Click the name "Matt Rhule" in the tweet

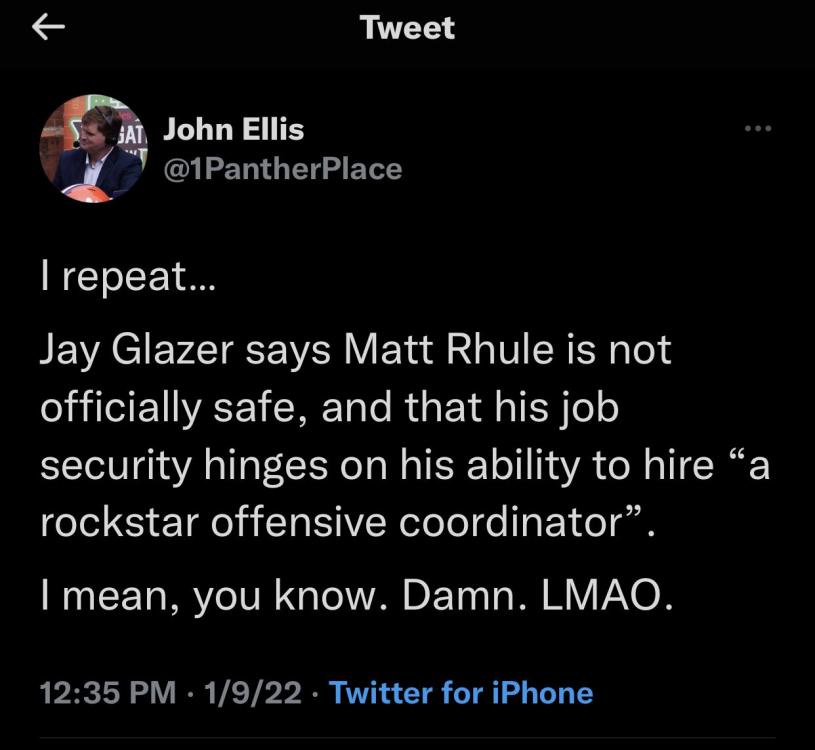(431, 351)
